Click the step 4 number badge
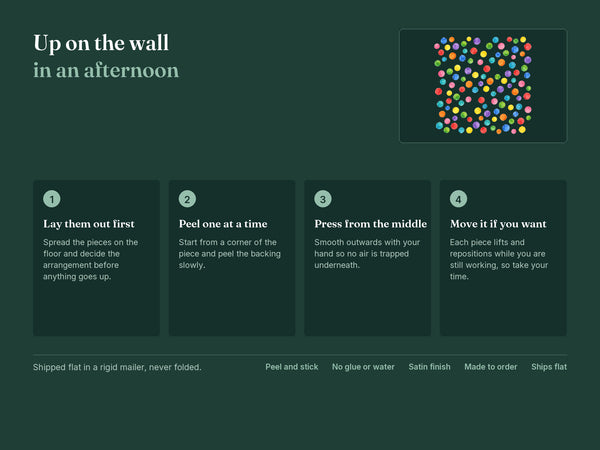 click(x=458, y=199)
